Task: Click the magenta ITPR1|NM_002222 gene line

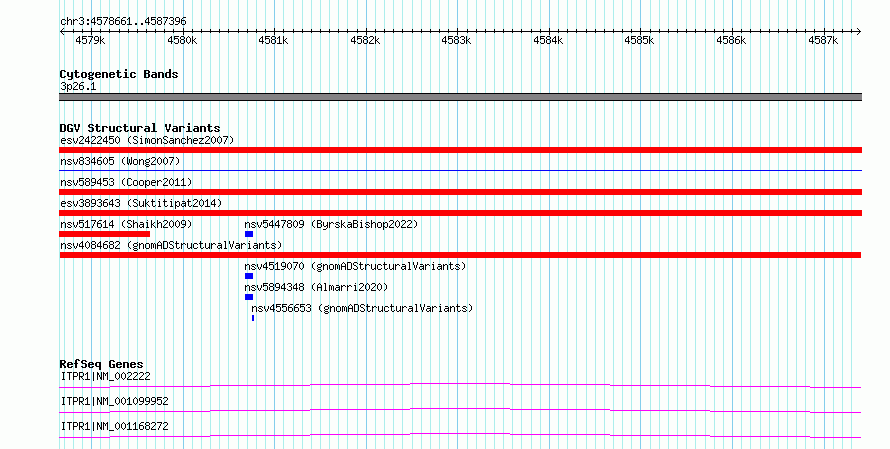Action: (x=460, y=385)
